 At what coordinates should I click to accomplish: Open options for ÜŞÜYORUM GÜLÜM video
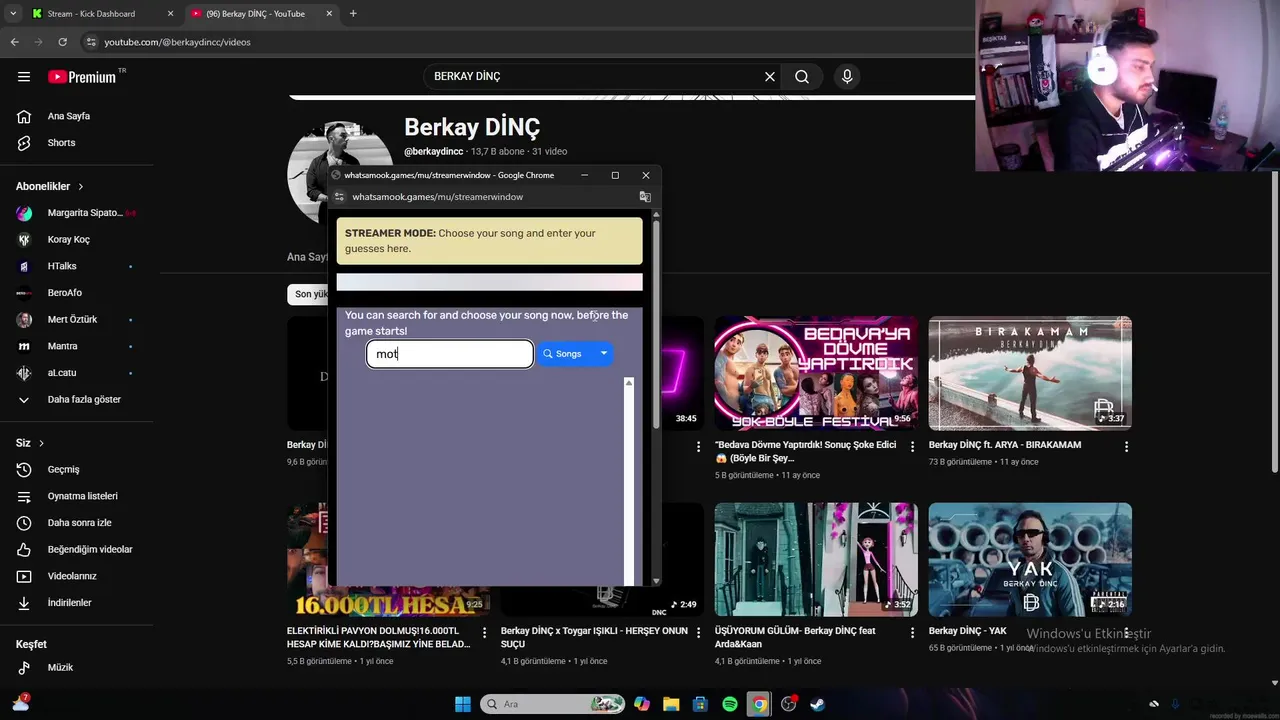[x=912, y=633]
